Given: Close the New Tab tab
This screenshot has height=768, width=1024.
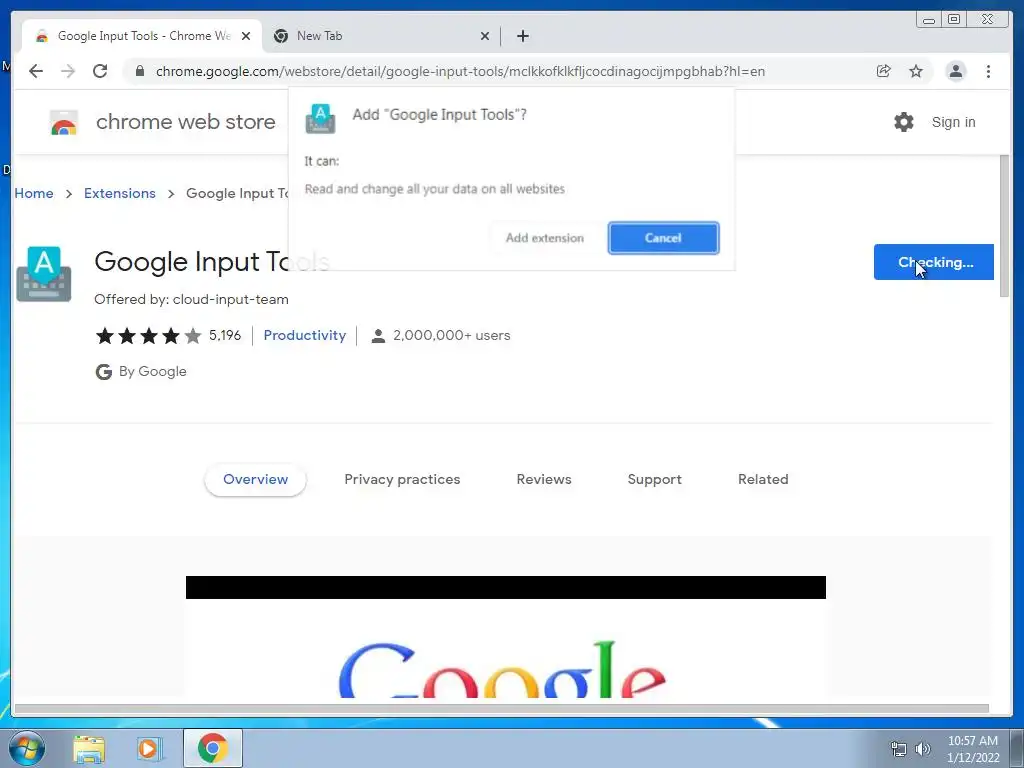Looking at the screenshot, I should click(x=485, y=36).
